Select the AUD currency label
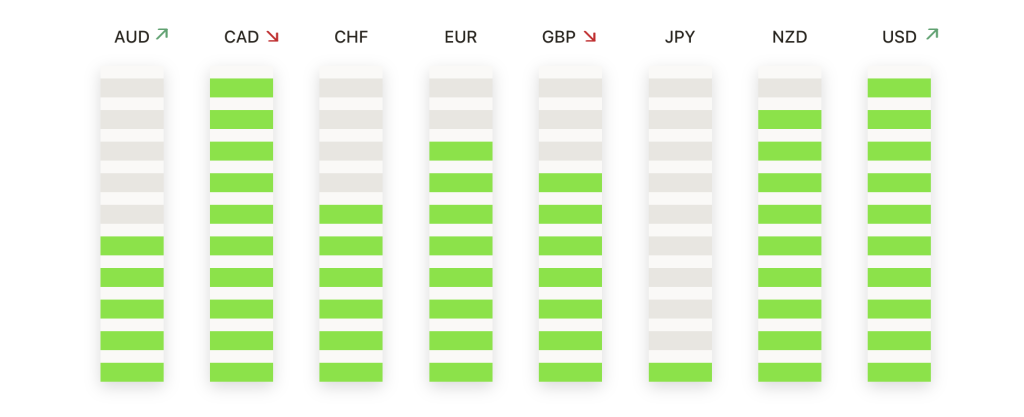The width and height of the screenshot is (1024, 417). click(x=132, y=38)
